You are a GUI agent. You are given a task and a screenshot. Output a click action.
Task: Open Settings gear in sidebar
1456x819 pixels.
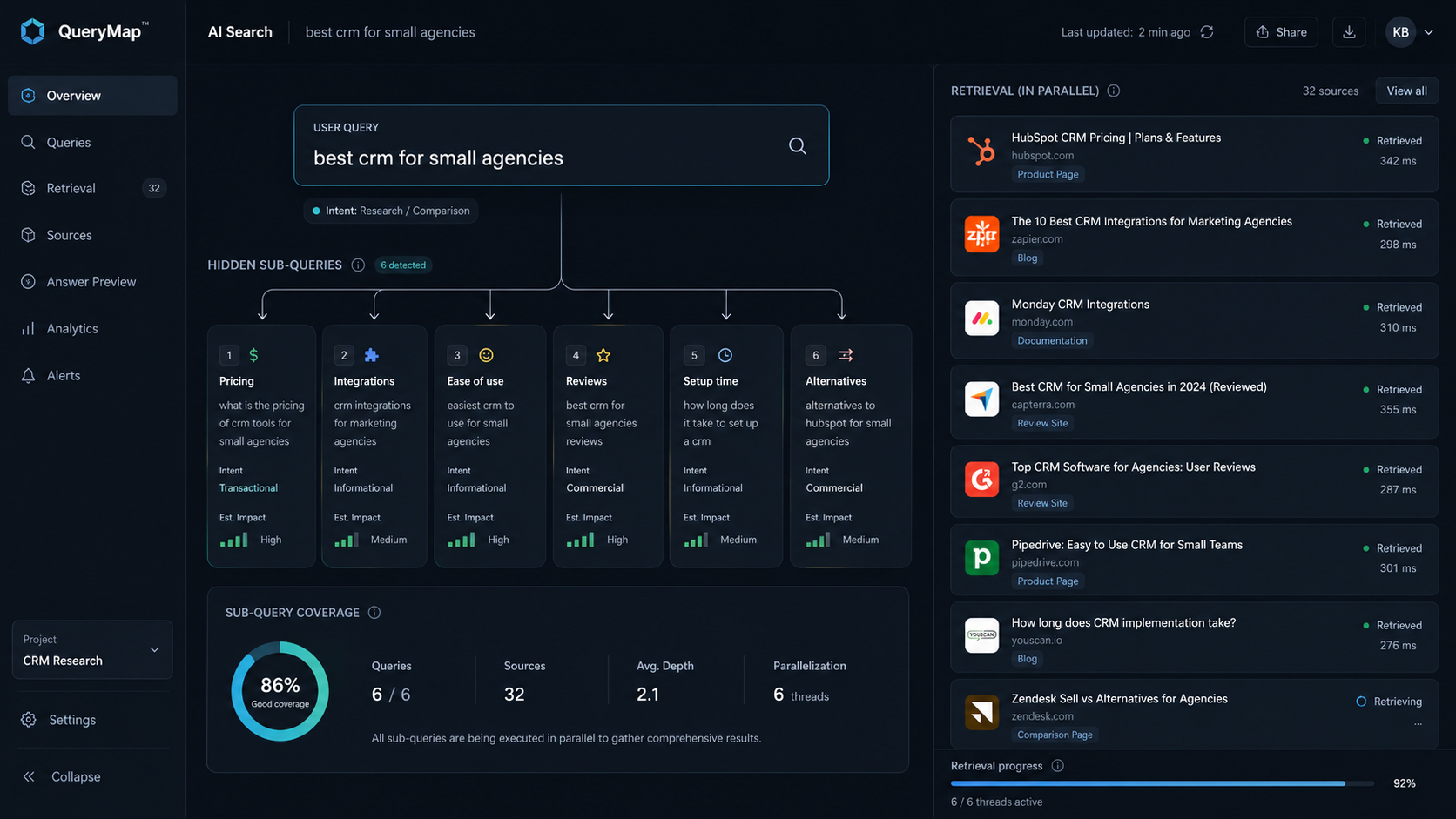(28, 720)
